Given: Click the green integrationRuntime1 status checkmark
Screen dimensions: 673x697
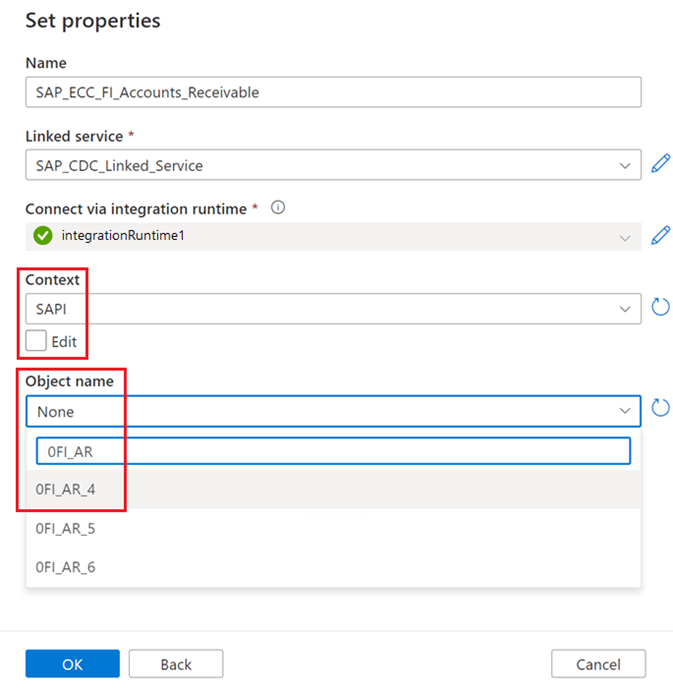Looking at the screenshot, I should coord(42,237).
